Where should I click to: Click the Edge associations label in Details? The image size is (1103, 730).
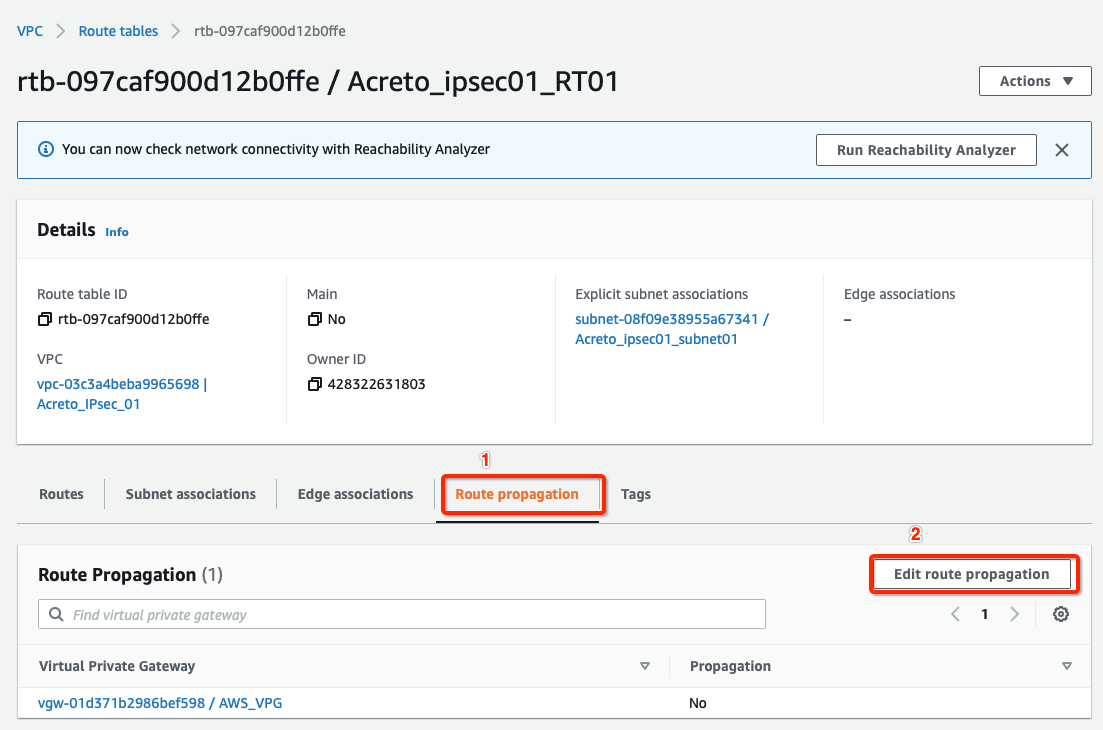point(900,294)
